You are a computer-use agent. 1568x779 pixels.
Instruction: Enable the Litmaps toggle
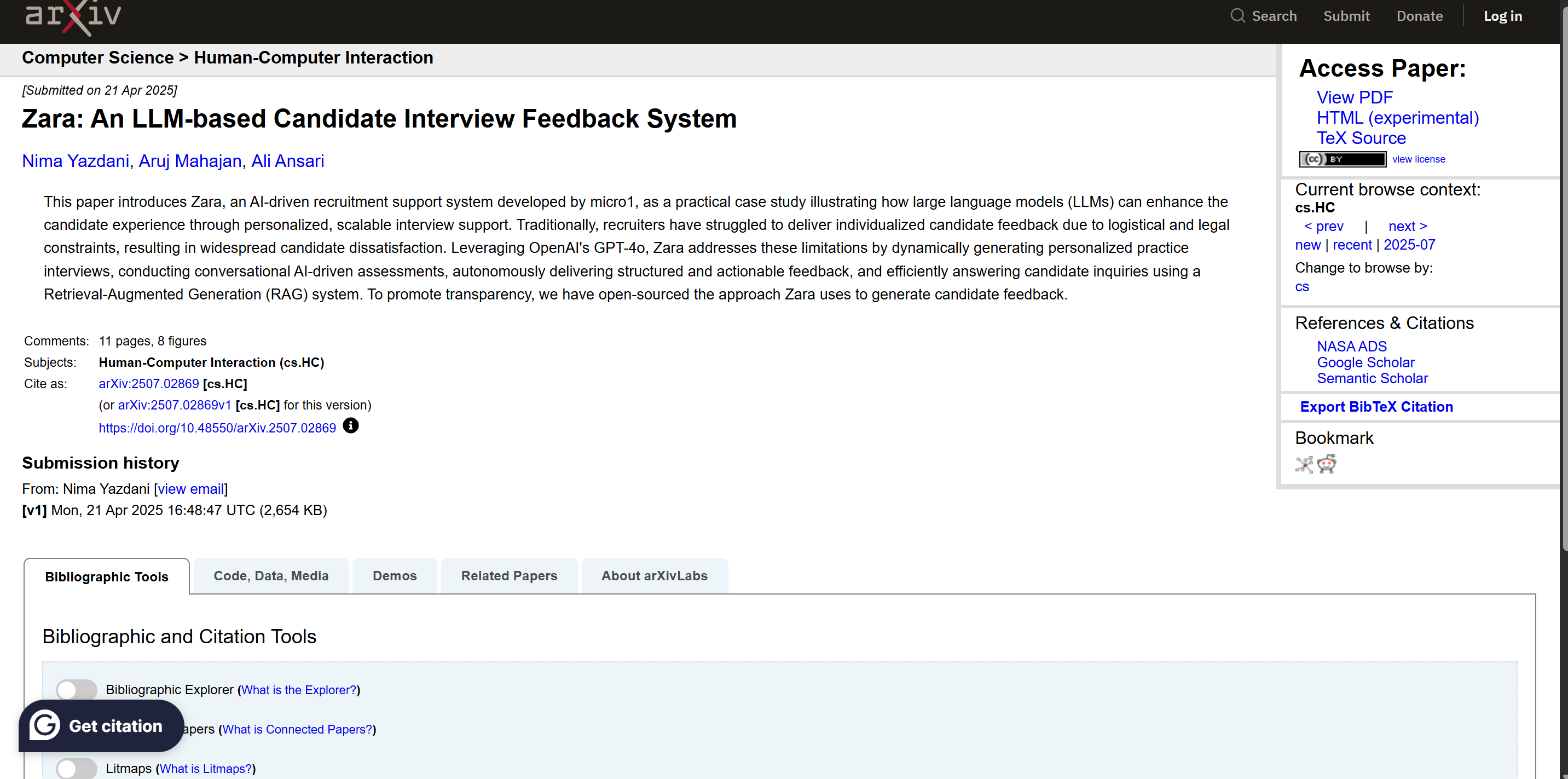[x=77, y=769]
